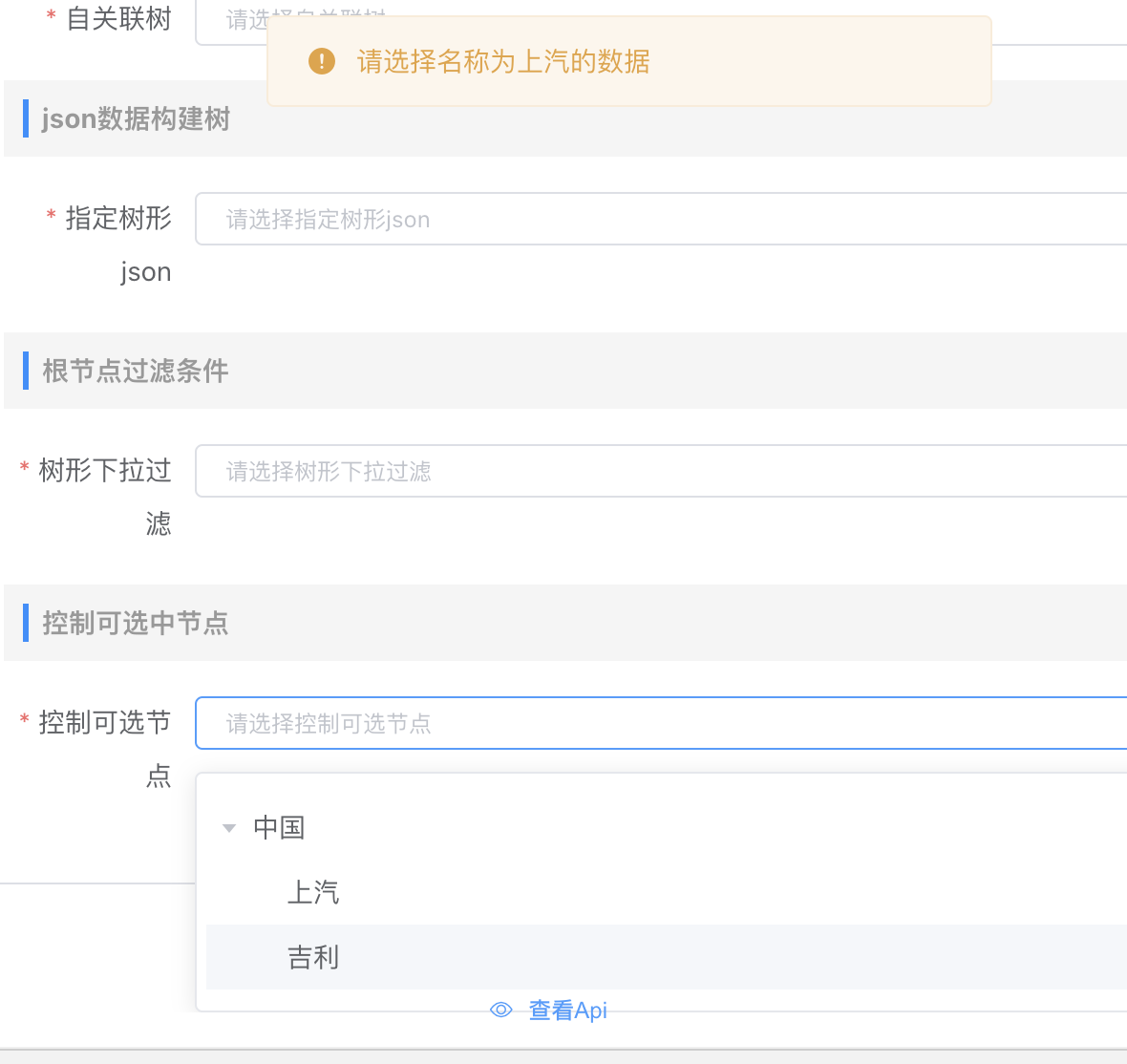The height and width of the screenshot is (1064, 1127).
Task: Click the 控制可选中节点 section header
Action: pyautogui.click(x=136, y=623)
